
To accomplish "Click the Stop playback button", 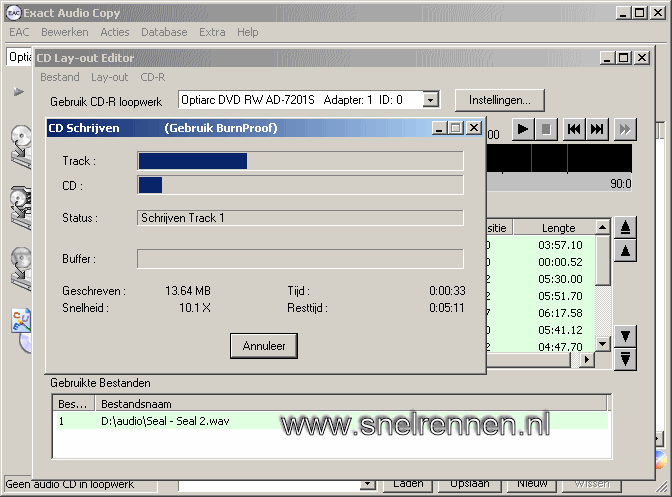I will [x=546, y=129].
